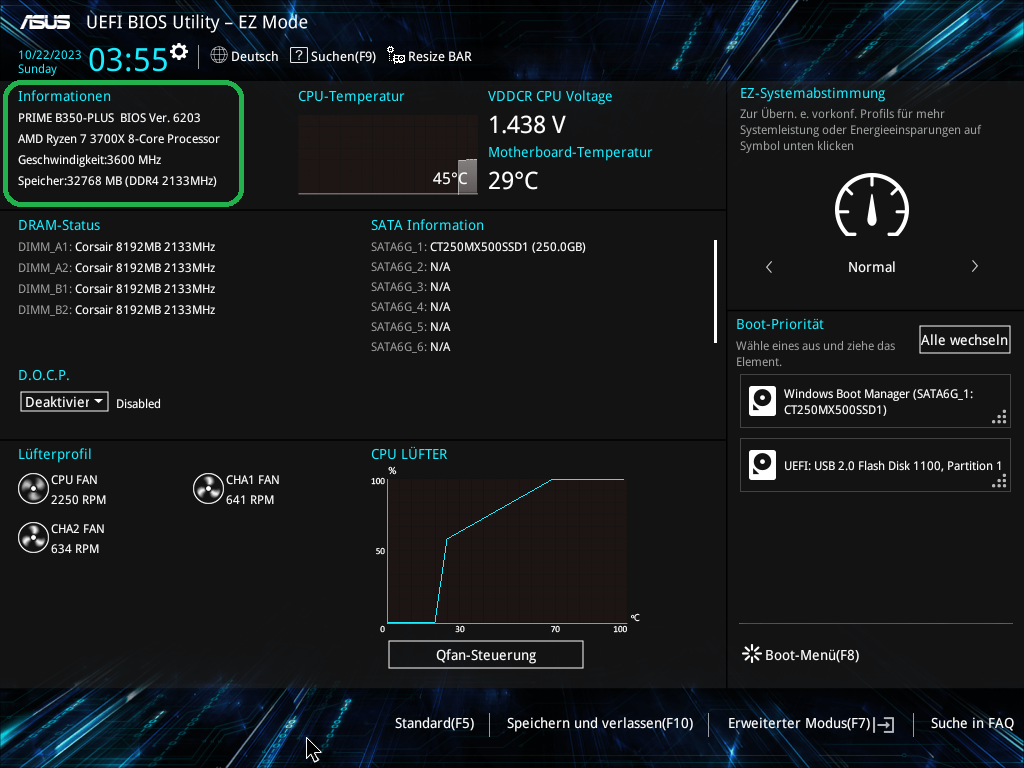The image size is (1024, 768).
Task: Click the globe language icon
Action: click(x=219, y=56)
